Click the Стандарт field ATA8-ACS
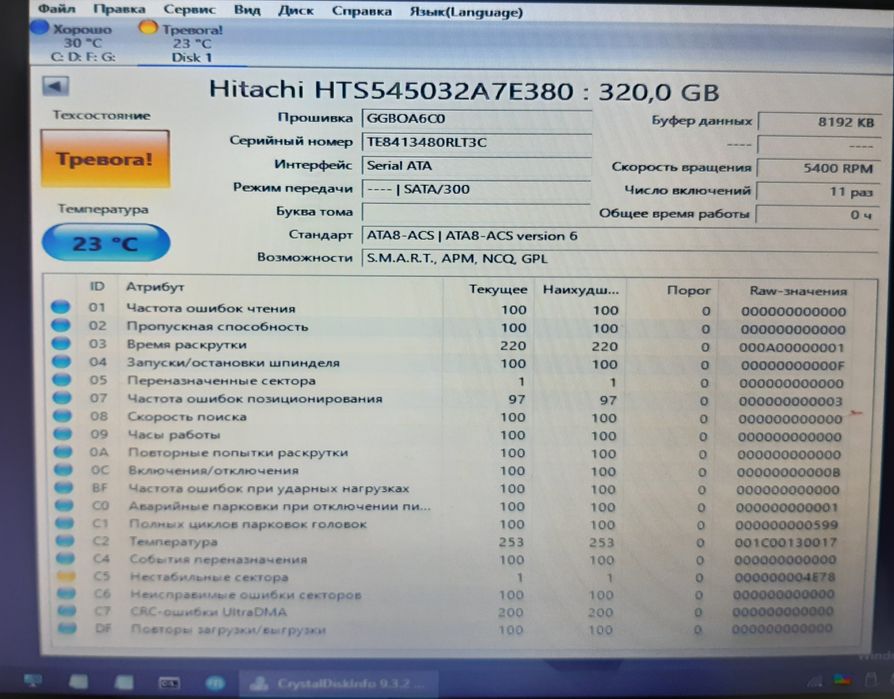The image size is (894, 699). click(619, 236)
